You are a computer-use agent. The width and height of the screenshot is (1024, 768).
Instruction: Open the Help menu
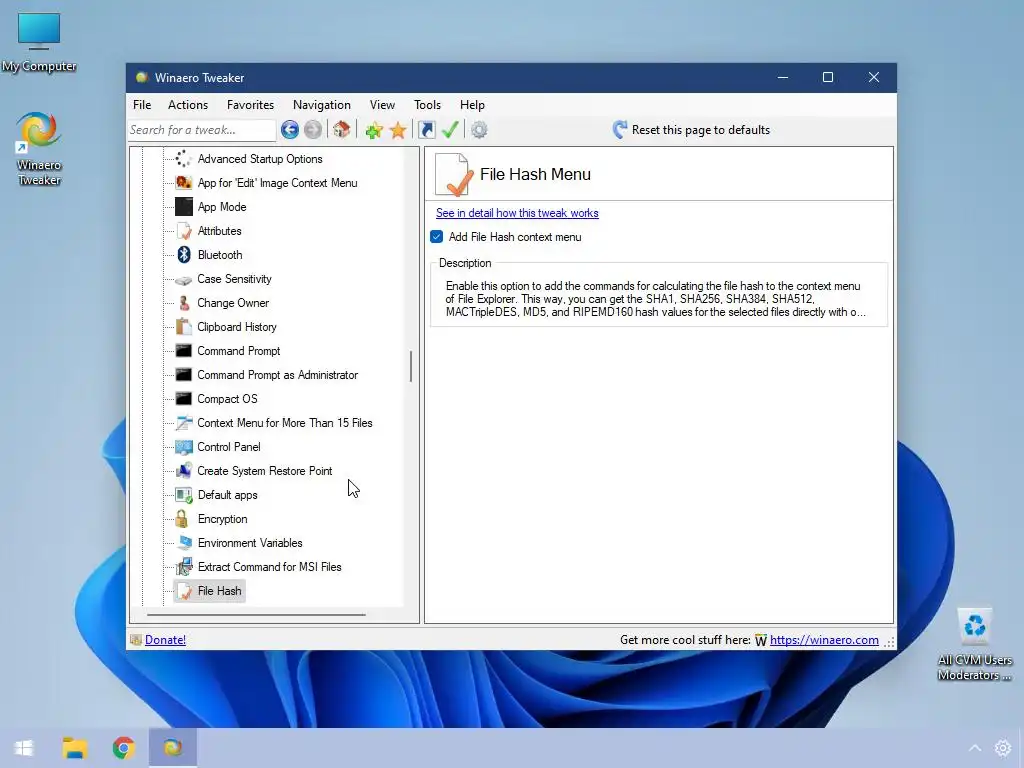pyautogui.click(x=472, y=104)
